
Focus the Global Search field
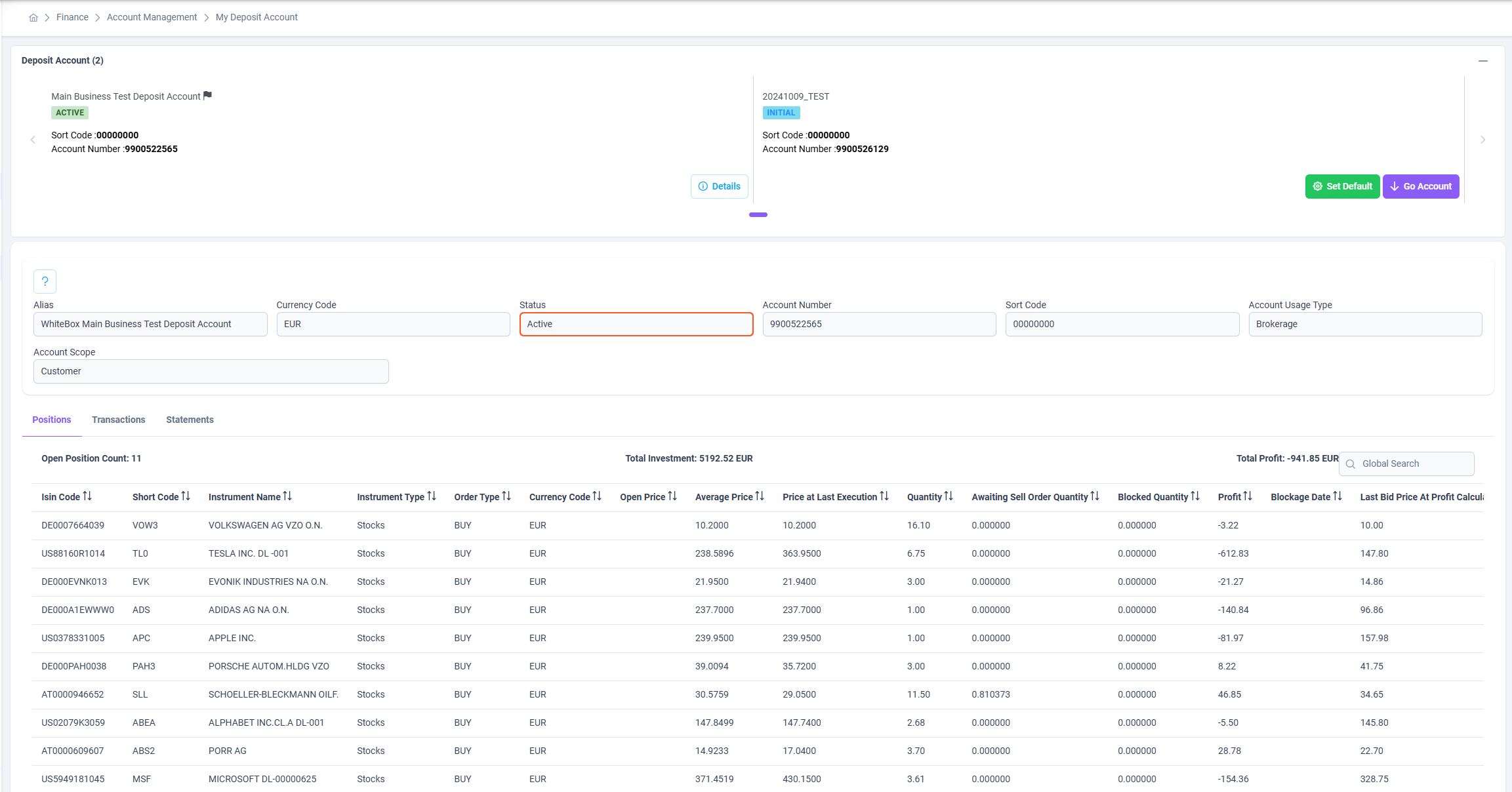click(1406, 464)
